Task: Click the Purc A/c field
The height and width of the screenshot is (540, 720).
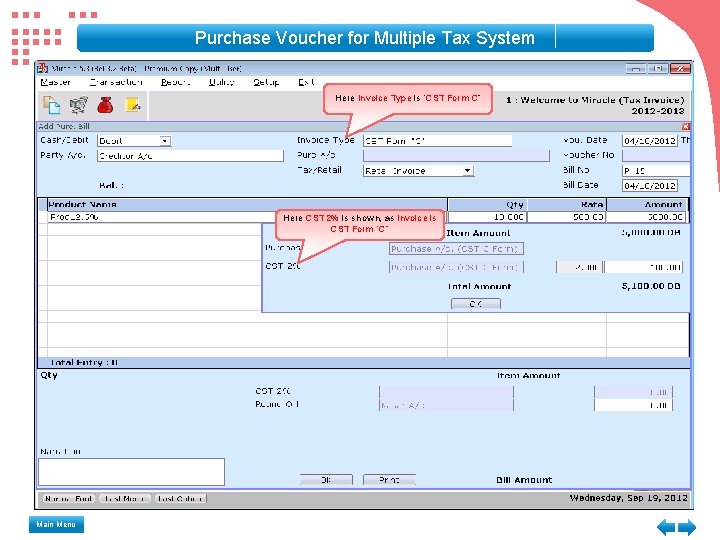Action: coord(456,156)
